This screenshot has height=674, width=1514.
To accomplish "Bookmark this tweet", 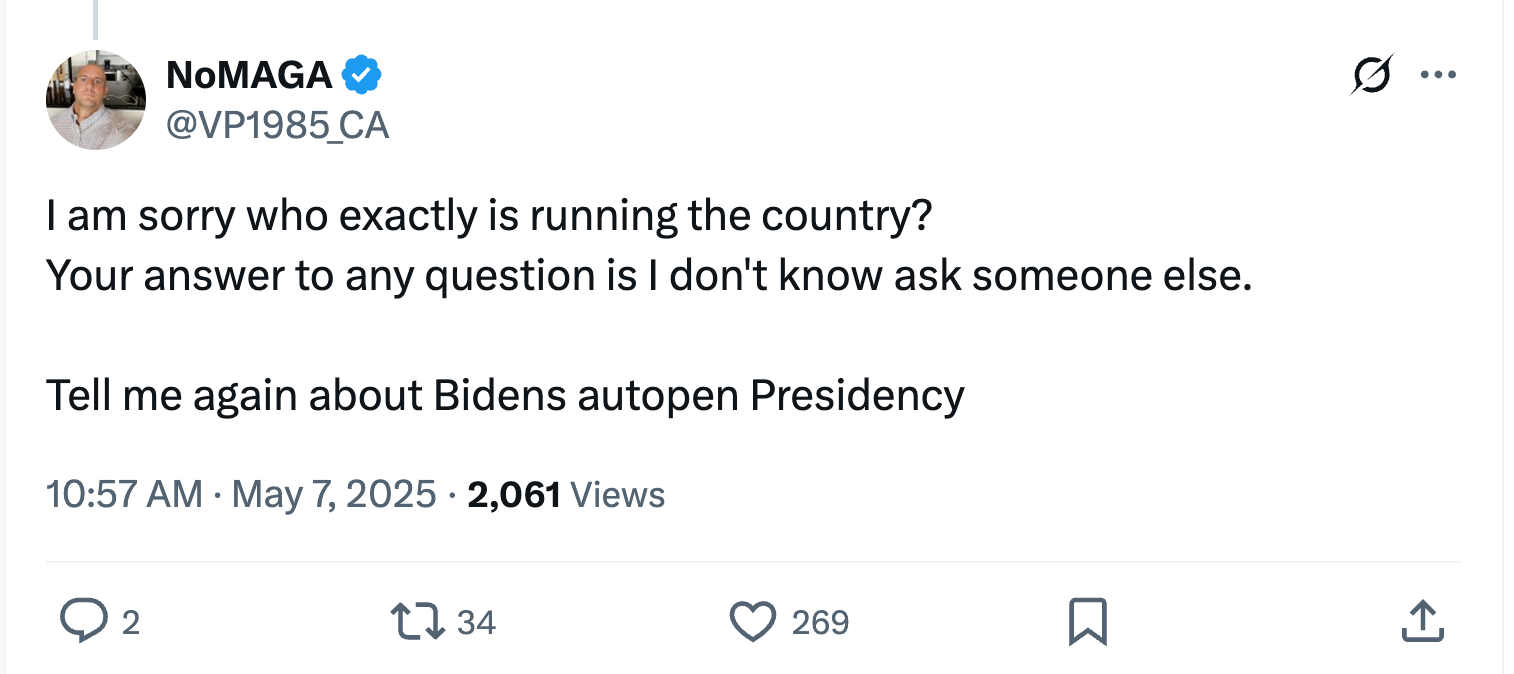I will [x=1088, y=621].
